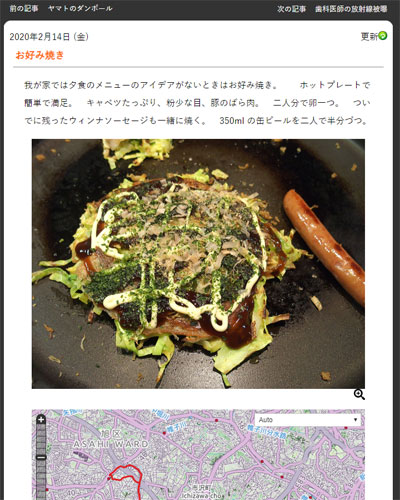The height and width of the screenshot is (500, 400).
Task: Click the green 更新 refresh icon
Action: point(383,36)
